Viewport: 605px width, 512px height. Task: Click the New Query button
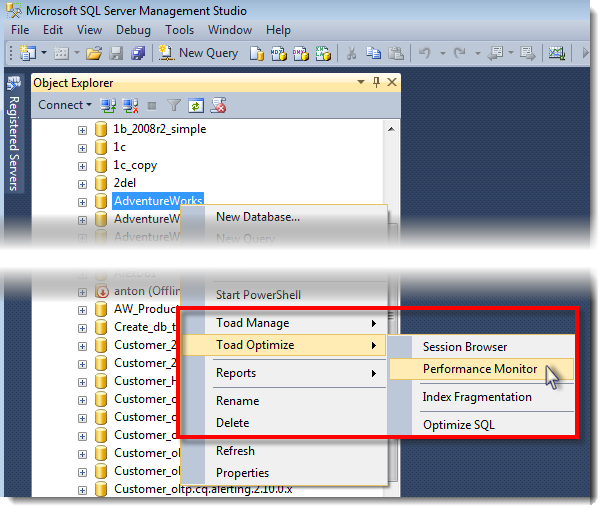[x=198, y=53]
